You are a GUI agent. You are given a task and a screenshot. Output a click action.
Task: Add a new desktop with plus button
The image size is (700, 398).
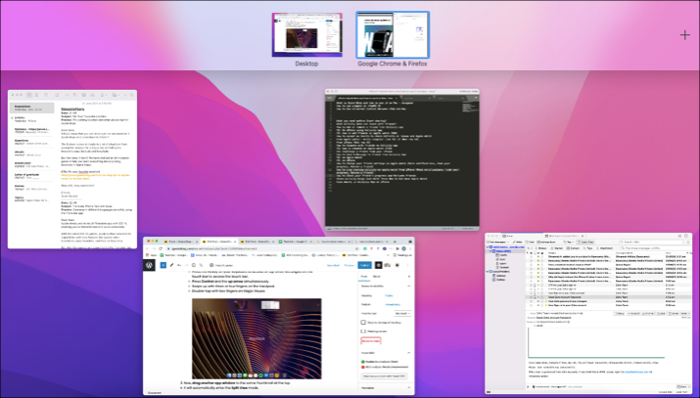click(685, 35)
